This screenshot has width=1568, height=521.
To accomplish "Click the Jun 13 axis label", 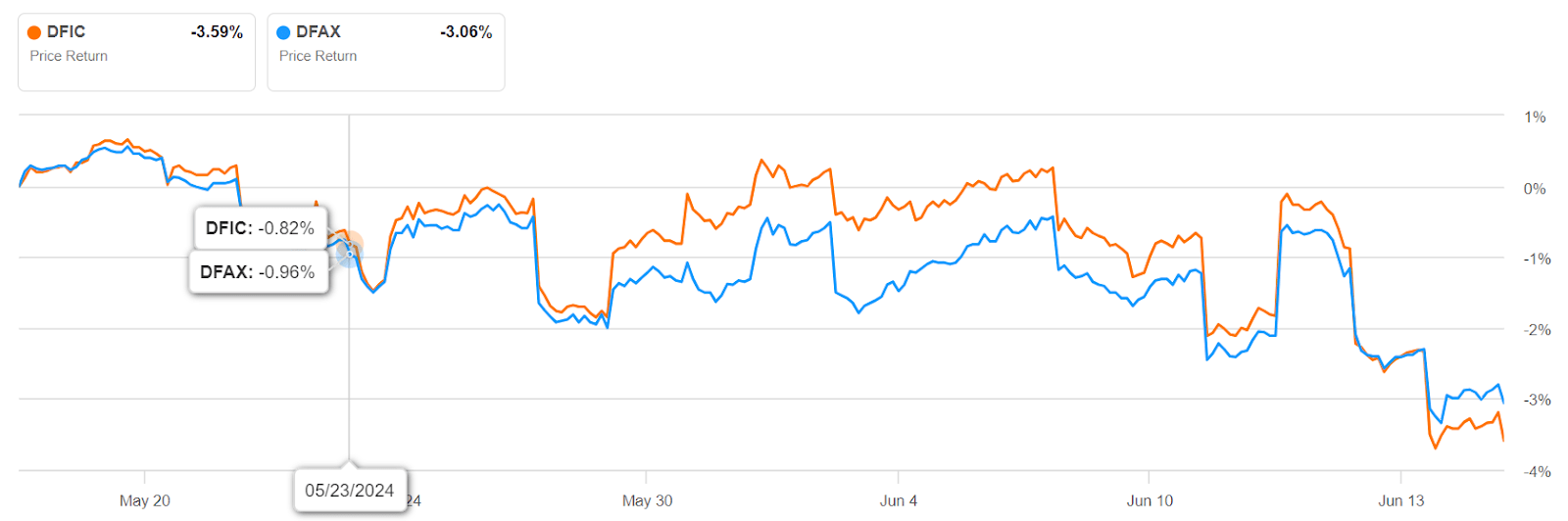I will [x=1401, y=500].
